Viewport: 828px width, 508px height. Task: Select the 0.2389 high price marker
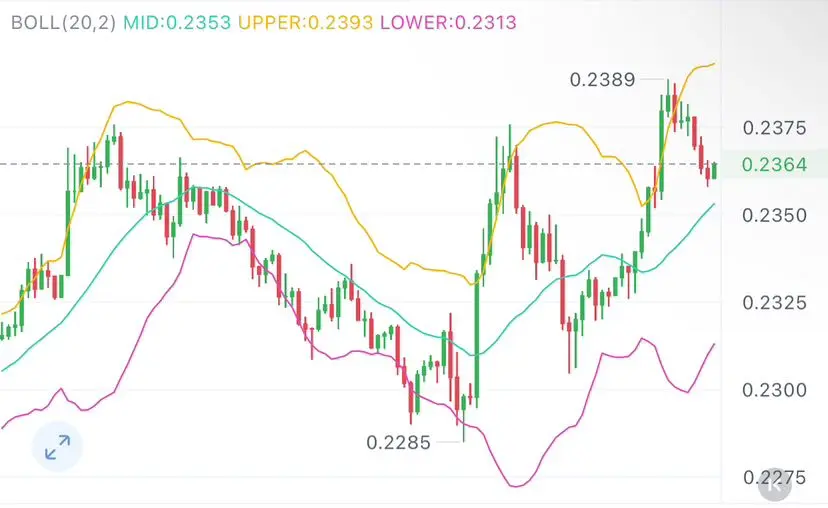point(603,80)
